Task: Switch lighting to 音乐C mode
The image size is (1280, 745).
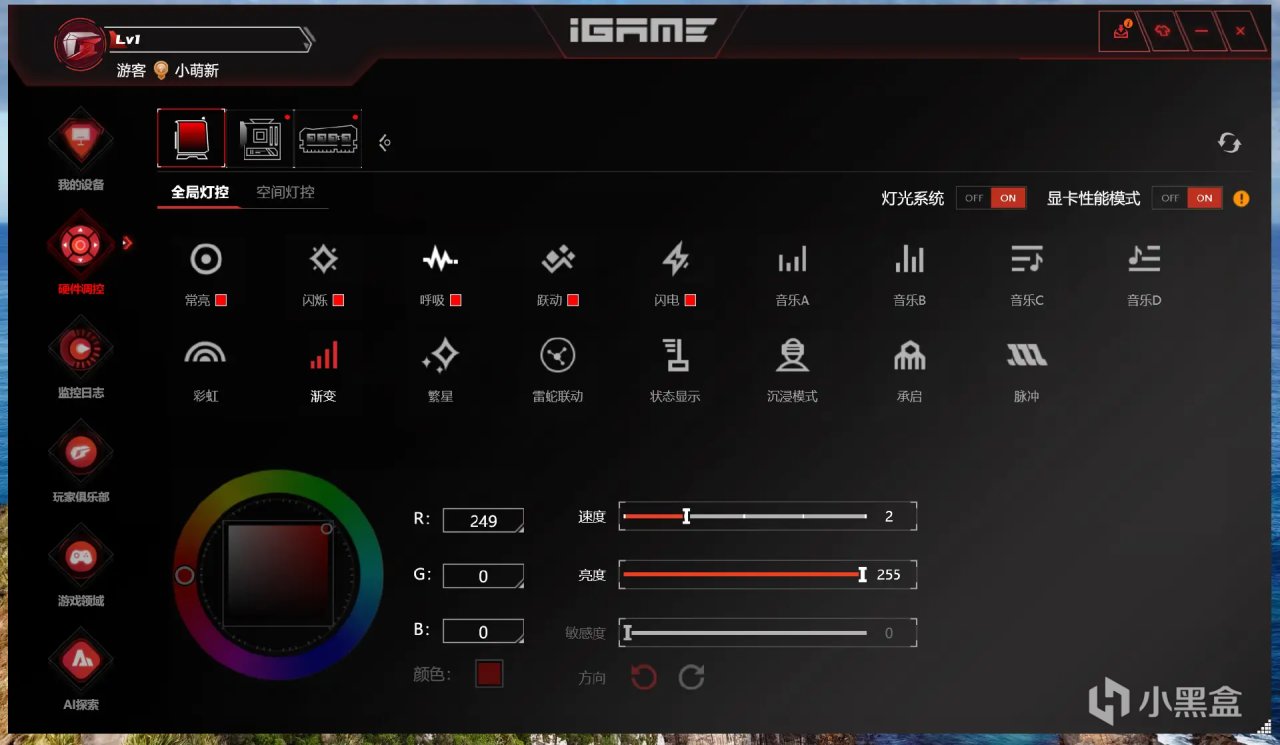Action: click(1026, 260)
